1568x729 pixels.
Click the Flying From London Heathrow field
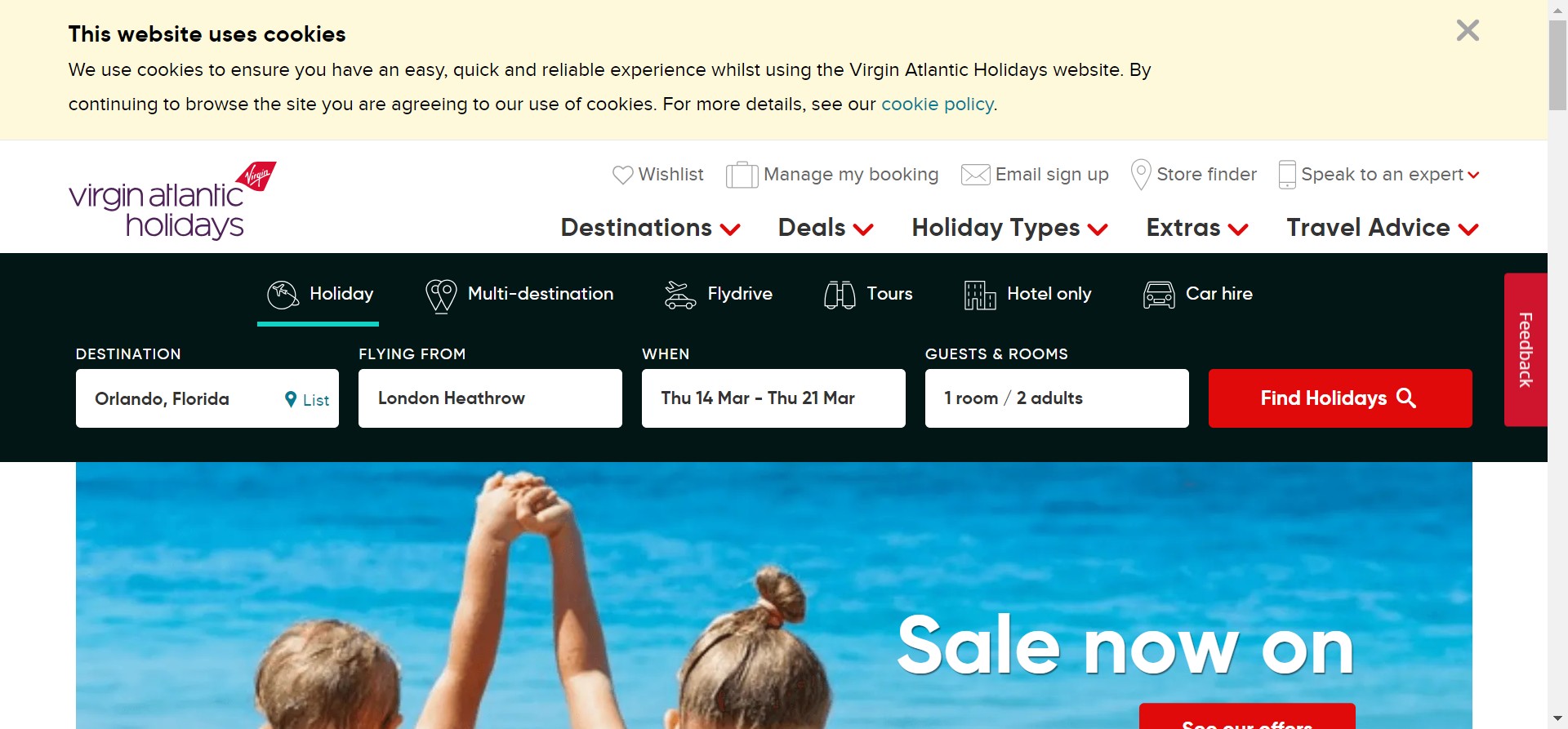pyautogui.click(x=490, y=398)
